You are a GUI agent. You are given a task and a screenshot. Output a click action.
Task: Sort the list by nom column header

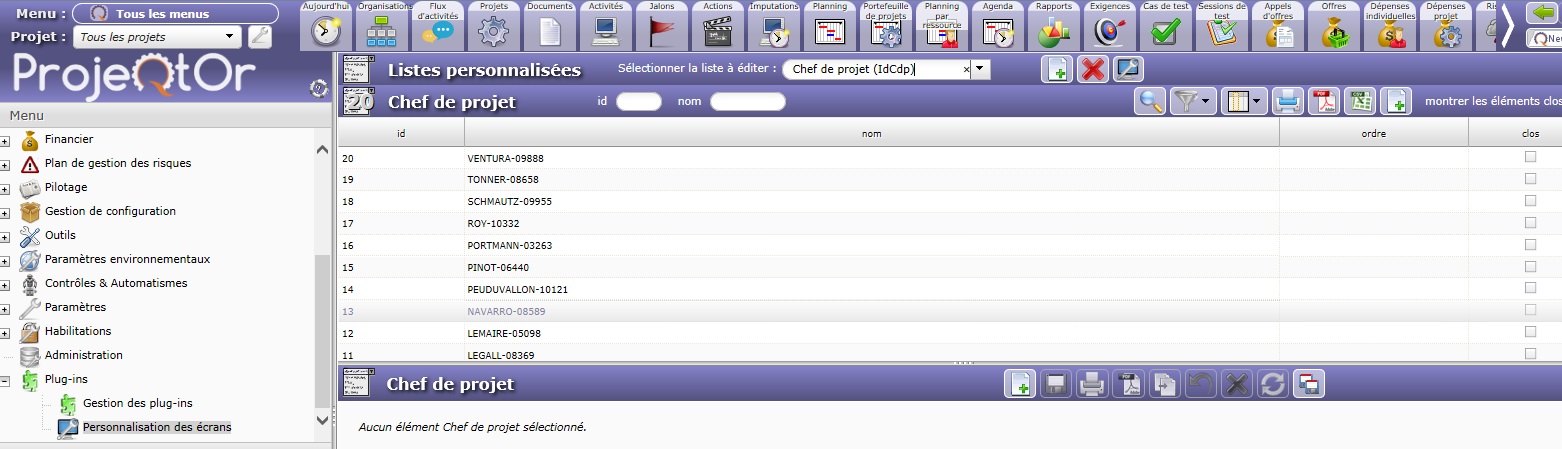871,133
